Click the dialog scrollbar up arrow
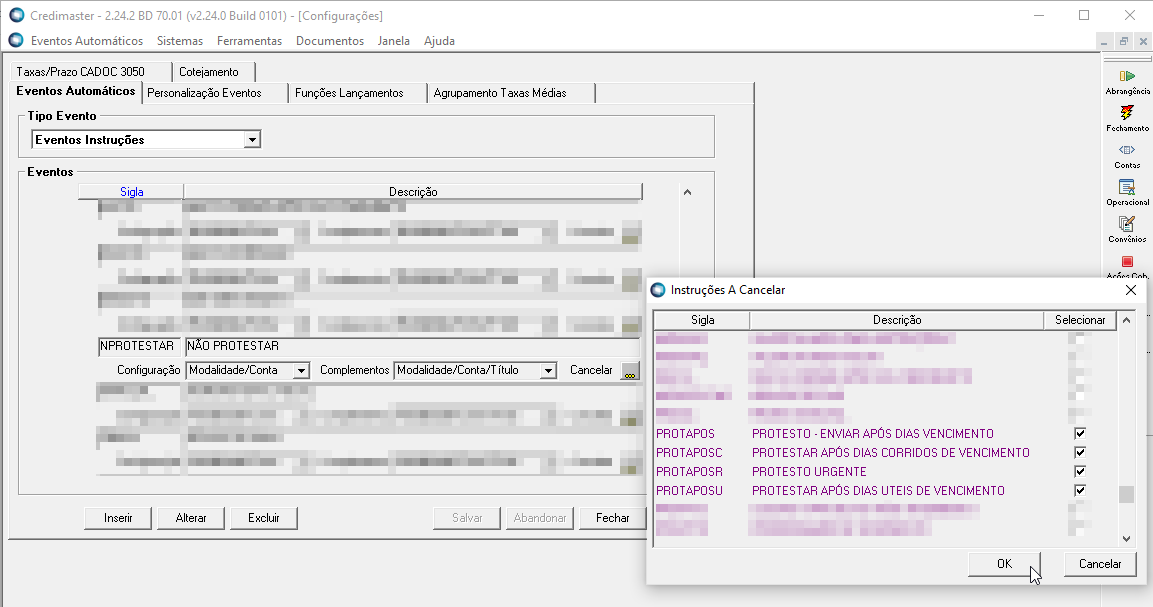Viewport: 1153px width, 607px height. (x=1126, y=321)
